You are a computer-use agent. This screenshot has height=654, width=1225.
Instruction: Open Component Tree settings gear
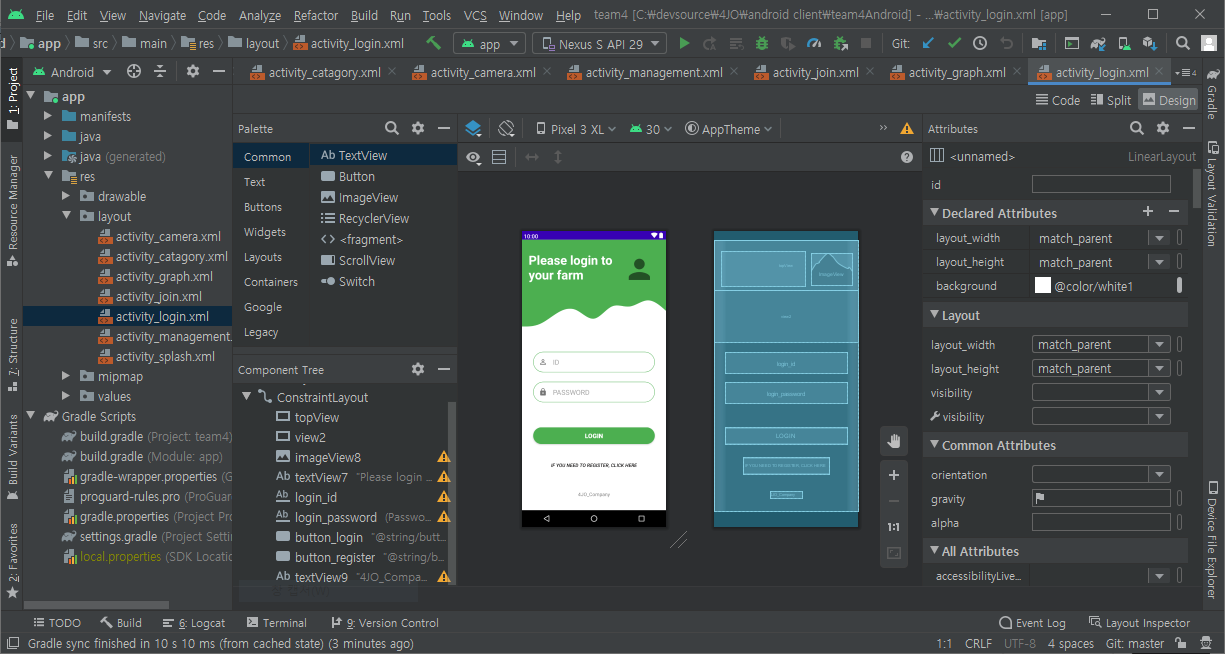(418, 369)
